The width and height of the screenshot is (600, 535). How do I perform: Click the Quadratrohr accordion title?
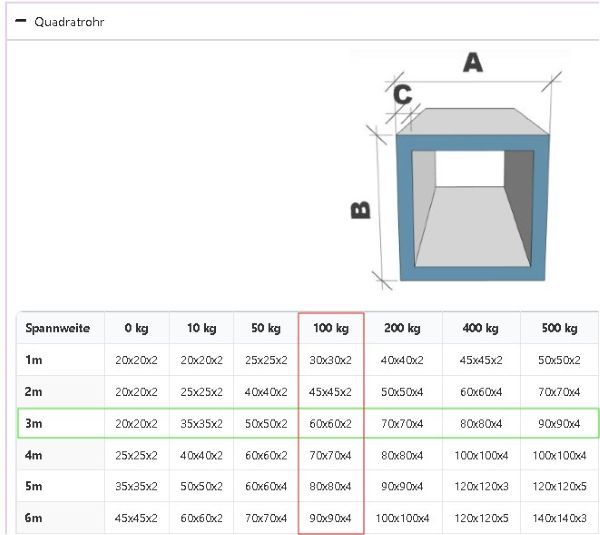[x=68, y=21]
